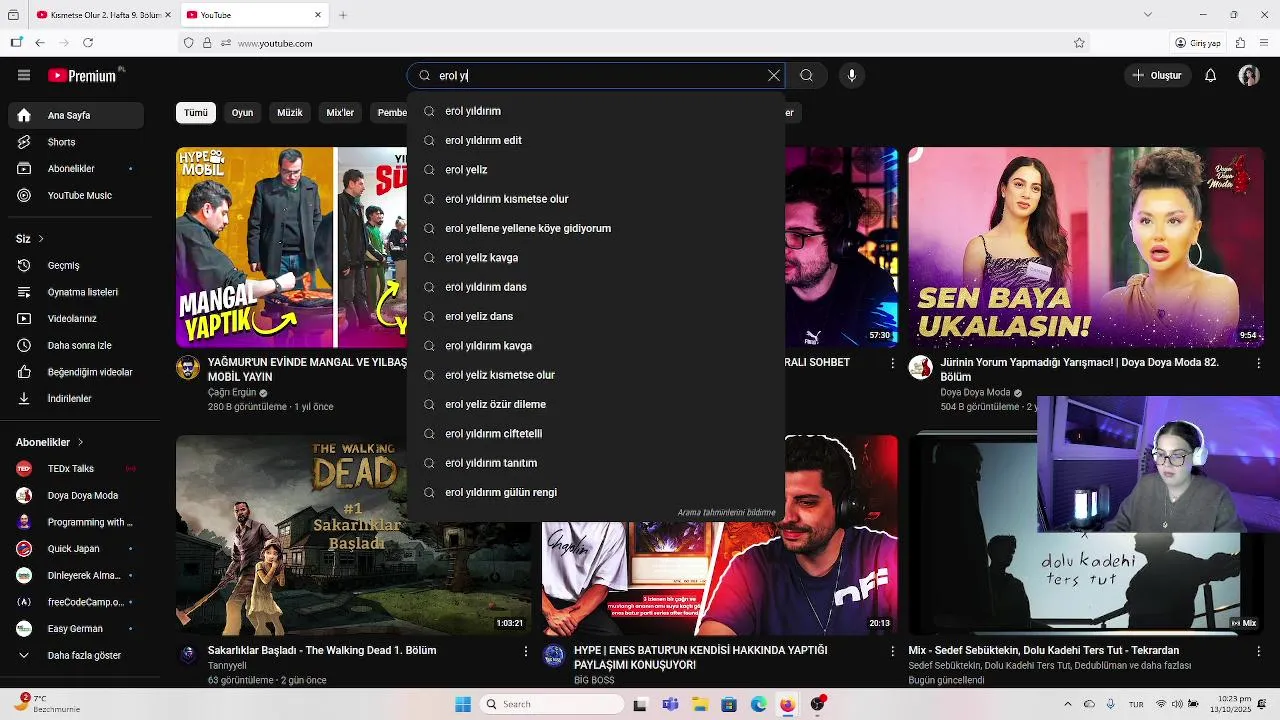This screenshot has width=1280, height=720.
Task: Open Doya Doya Moda subscription
Action: [77, 495]
